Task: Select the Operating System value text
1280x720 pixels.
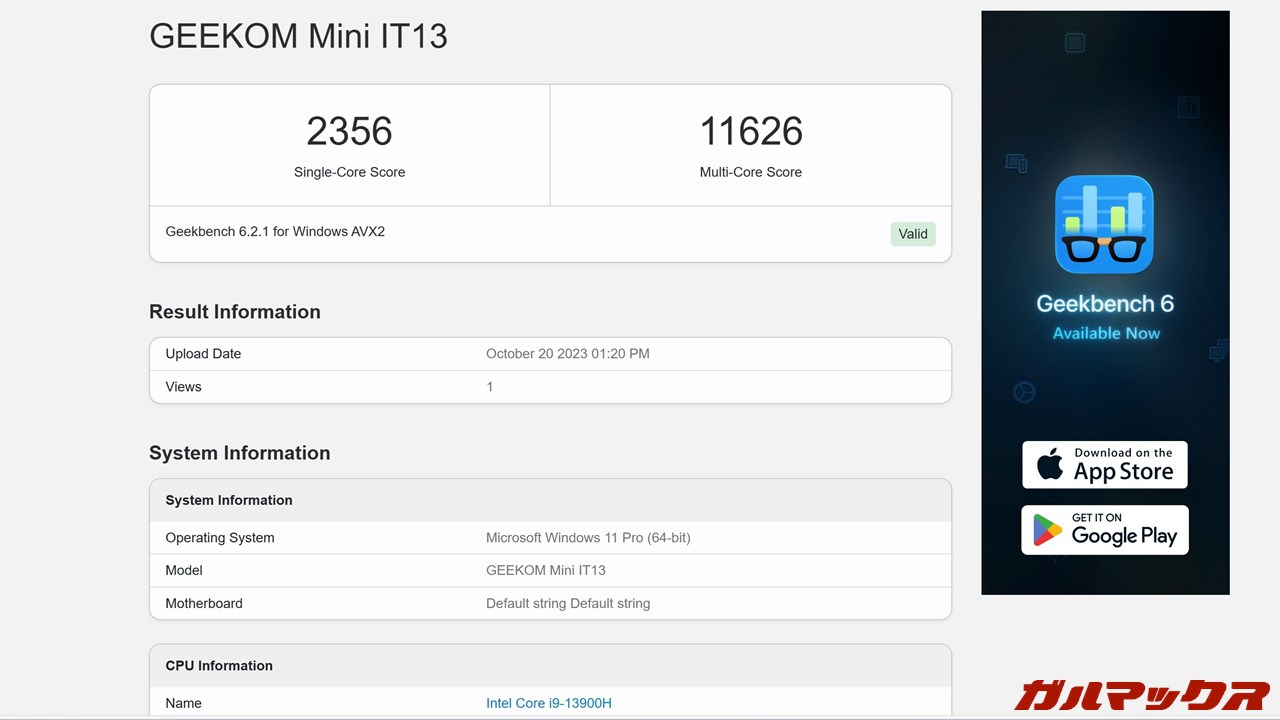Action: (588, 537)
